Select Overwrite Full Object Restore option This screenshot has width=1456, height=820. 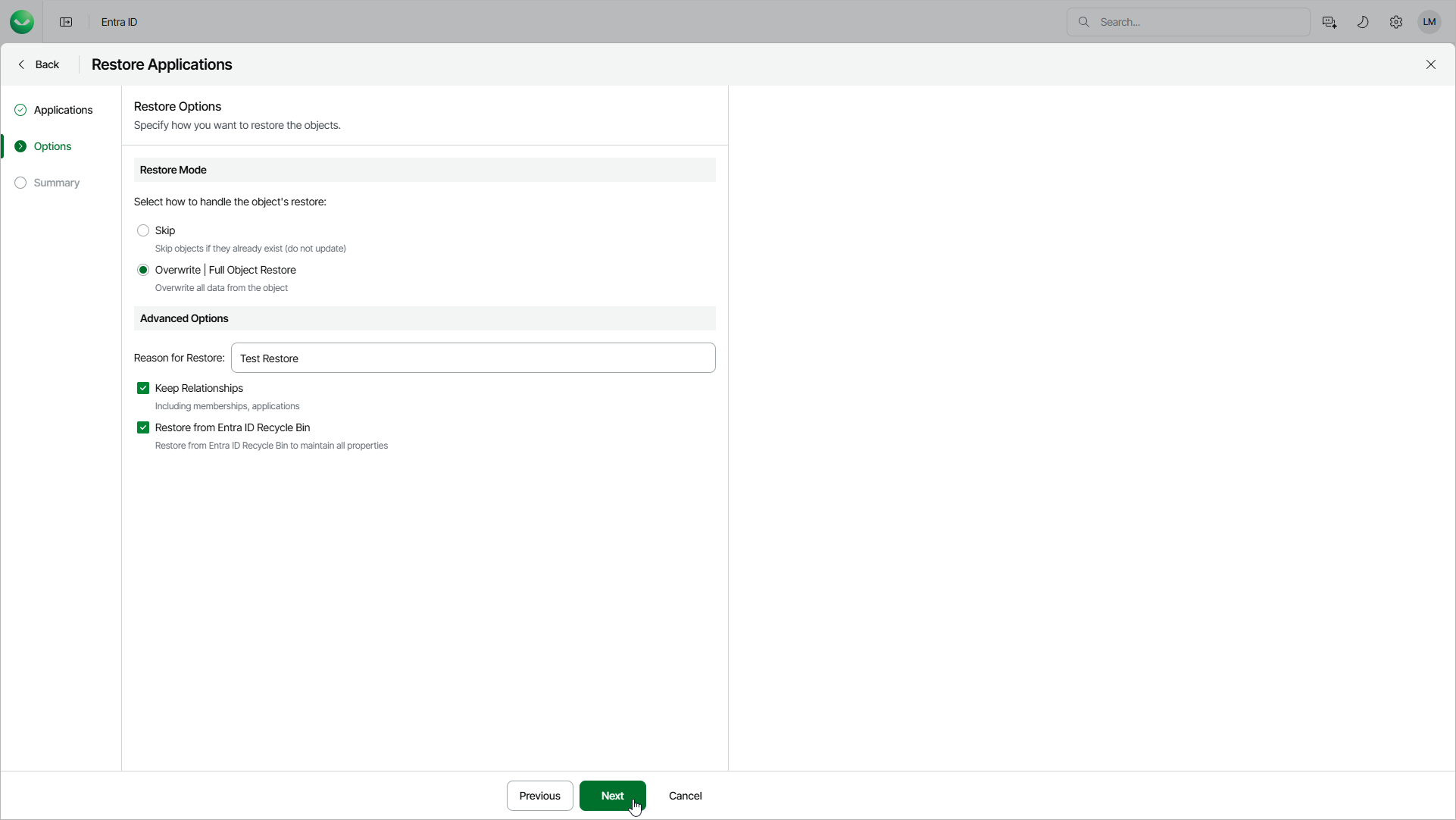tap(143, 270)
